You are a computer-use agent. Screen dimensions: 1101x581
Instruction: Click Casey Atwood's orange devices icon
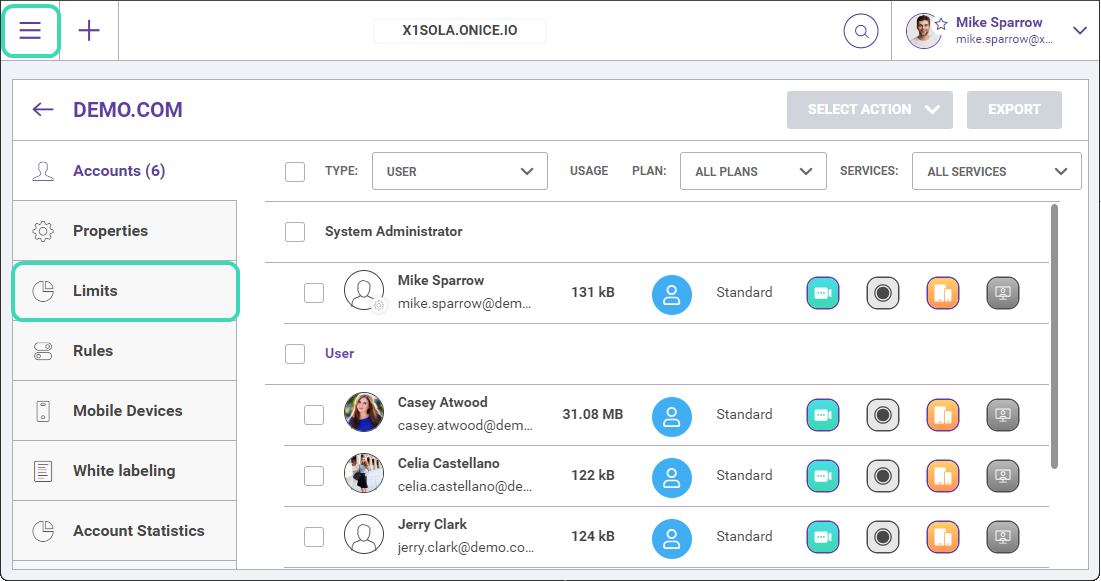[942, 414]
